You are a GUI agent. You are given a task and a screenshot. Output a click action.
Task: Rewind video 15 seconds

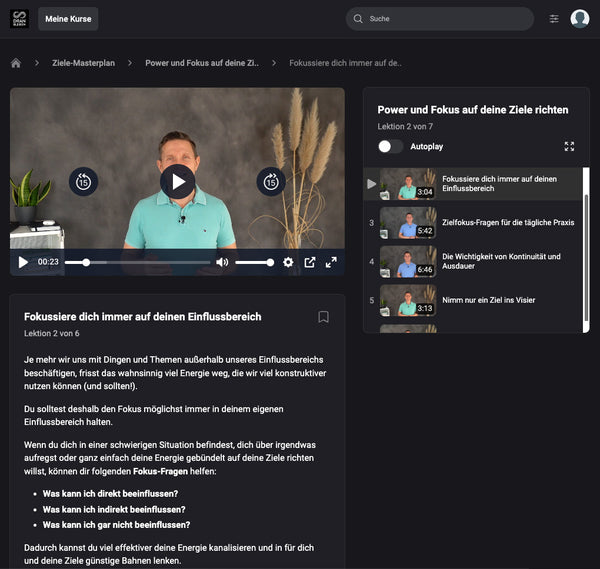(83, 181)
